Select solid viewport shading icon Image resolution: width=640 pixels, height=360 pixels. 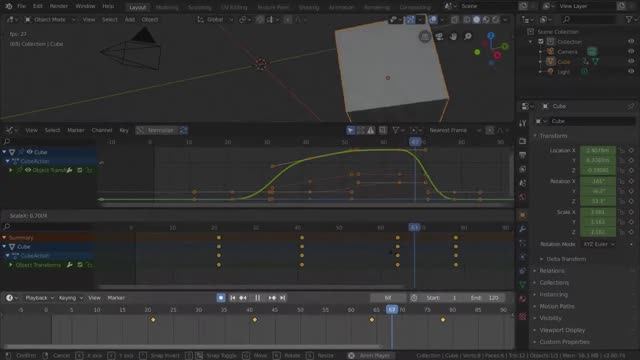(x=476, y=19)
